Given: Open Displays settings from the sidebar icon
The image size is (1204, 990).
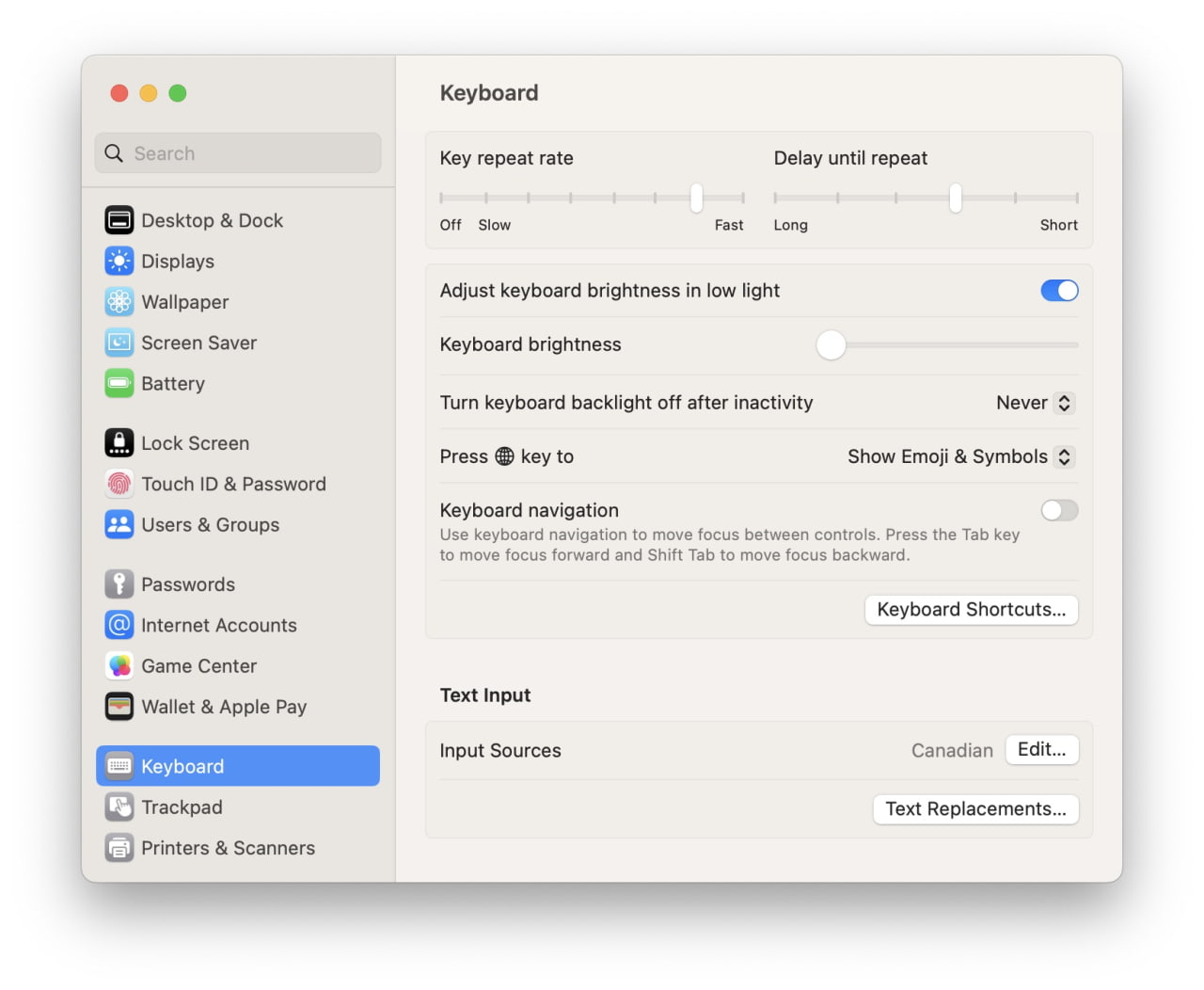Looking at the screenshot, I should (119, 261).
